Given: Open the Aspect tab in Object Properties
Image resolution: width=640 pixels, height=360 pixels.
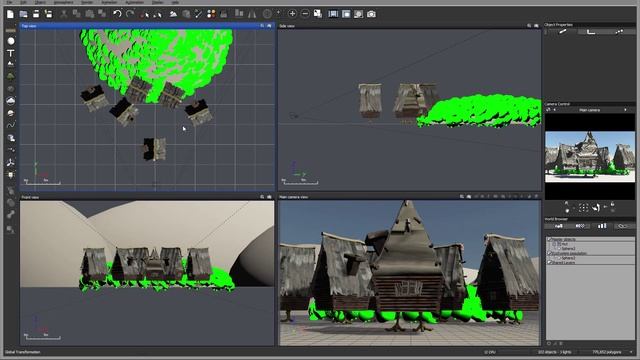Looking at the screenshot, I should [x=562, y=31].
